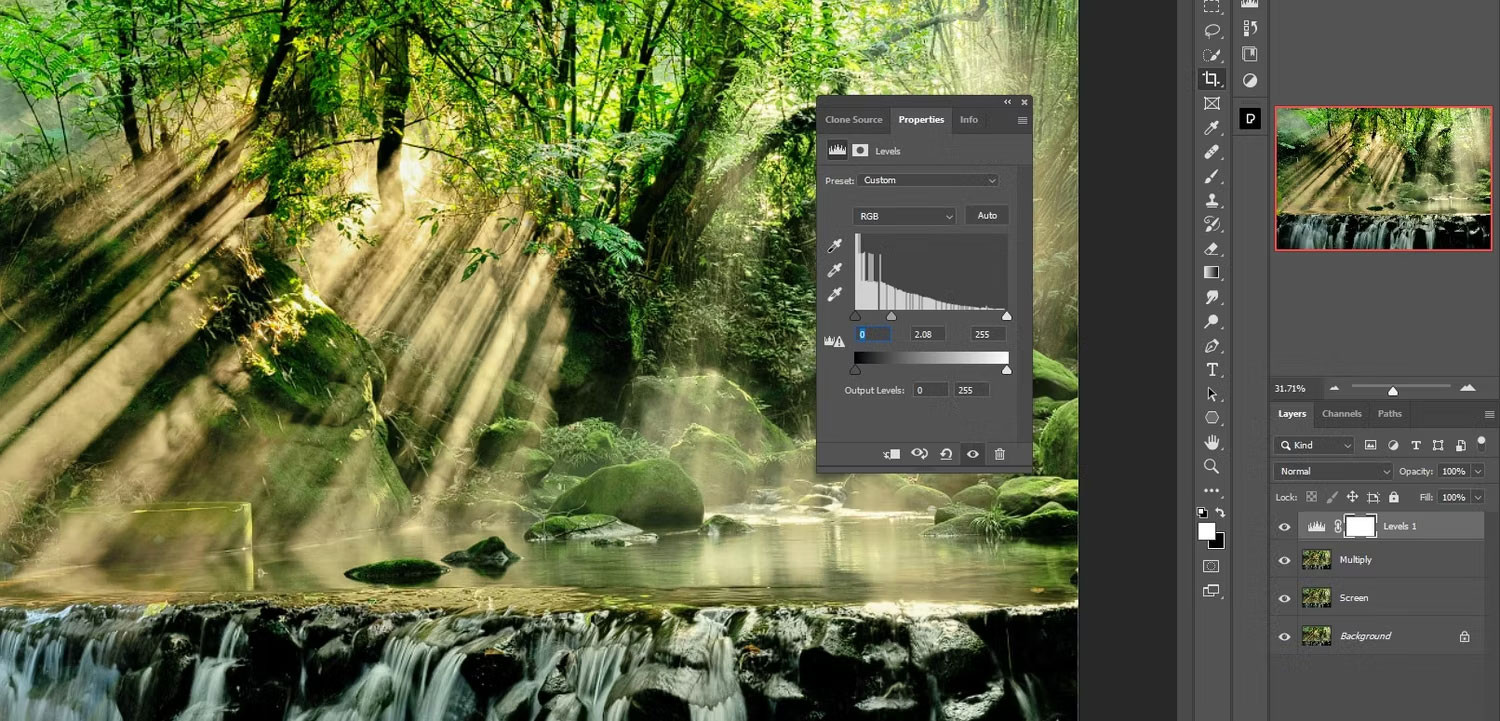Hide the Multiply layer
Viewport: 1500px width, 721px height.
pos(1285,561)
